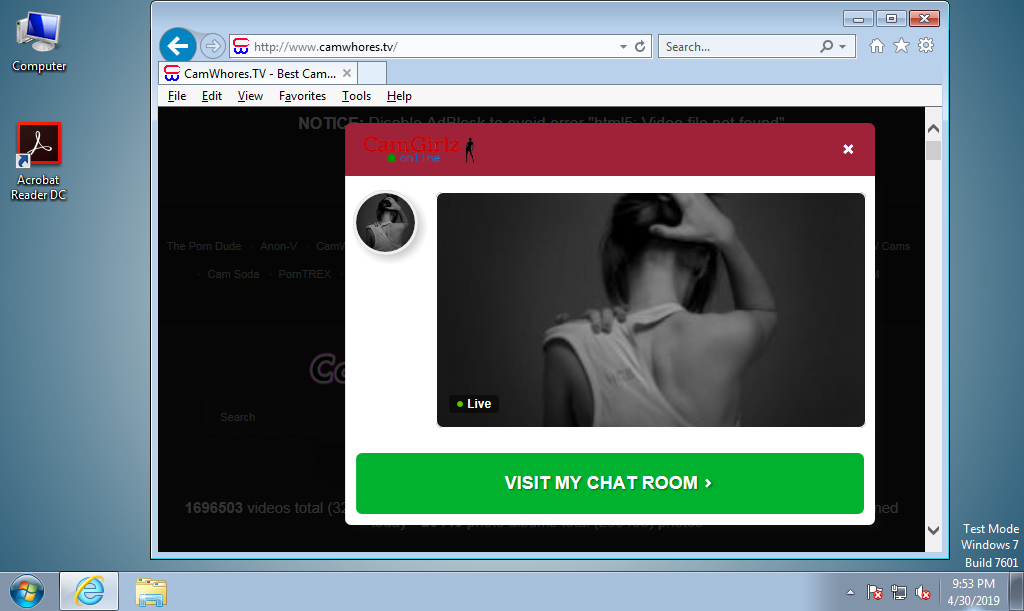The height and width of the screenshot is (611, 1024).
Task: Click the page scrollbar down arrow
Action: (933, 531)
